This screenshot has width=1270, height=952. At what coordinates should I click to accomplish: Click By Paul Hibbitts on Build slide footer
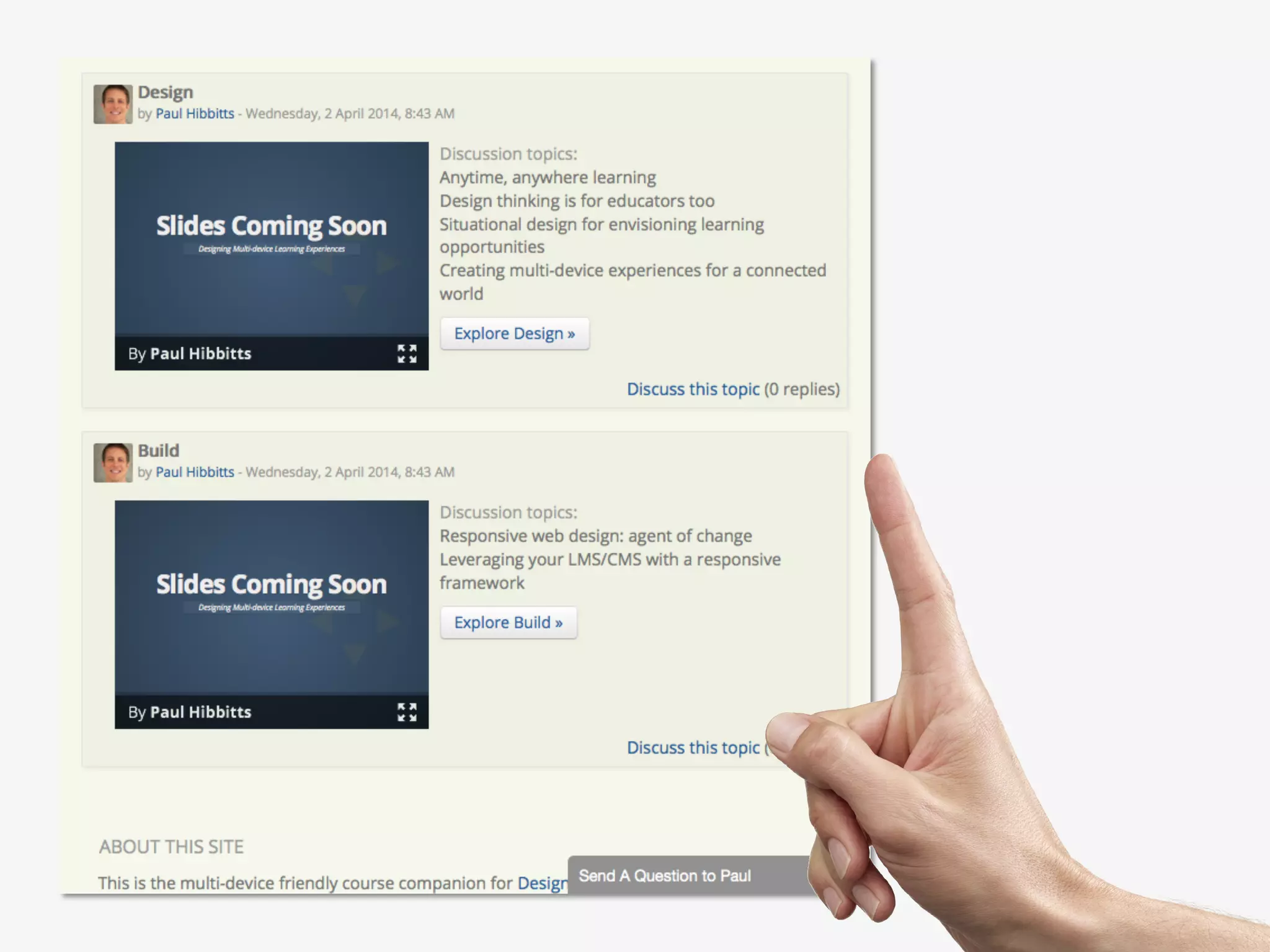click(x=190, y=712)
